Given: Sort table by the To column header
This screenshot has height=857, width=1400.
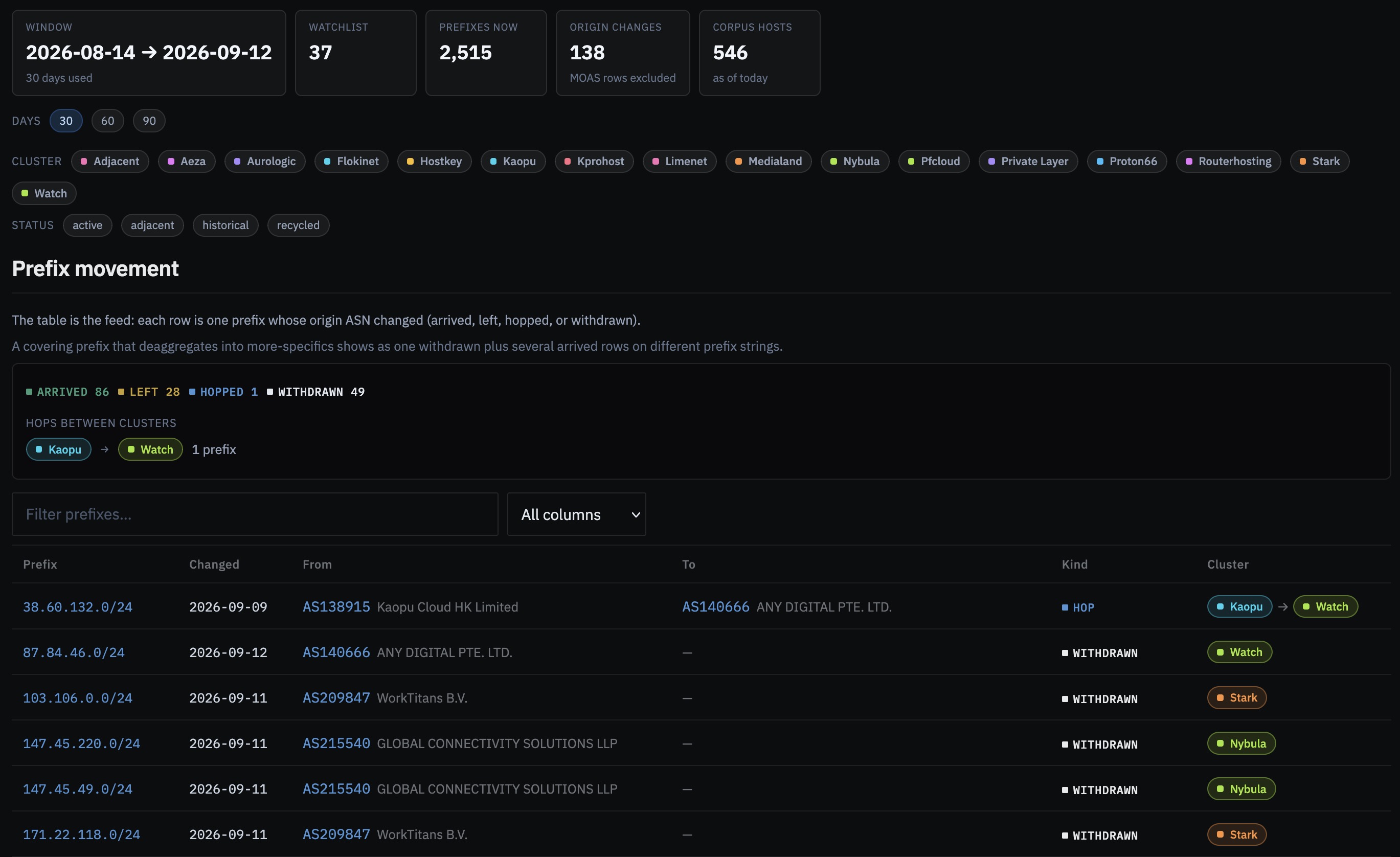Looking at the screenshot, I should tap(689, 565).
